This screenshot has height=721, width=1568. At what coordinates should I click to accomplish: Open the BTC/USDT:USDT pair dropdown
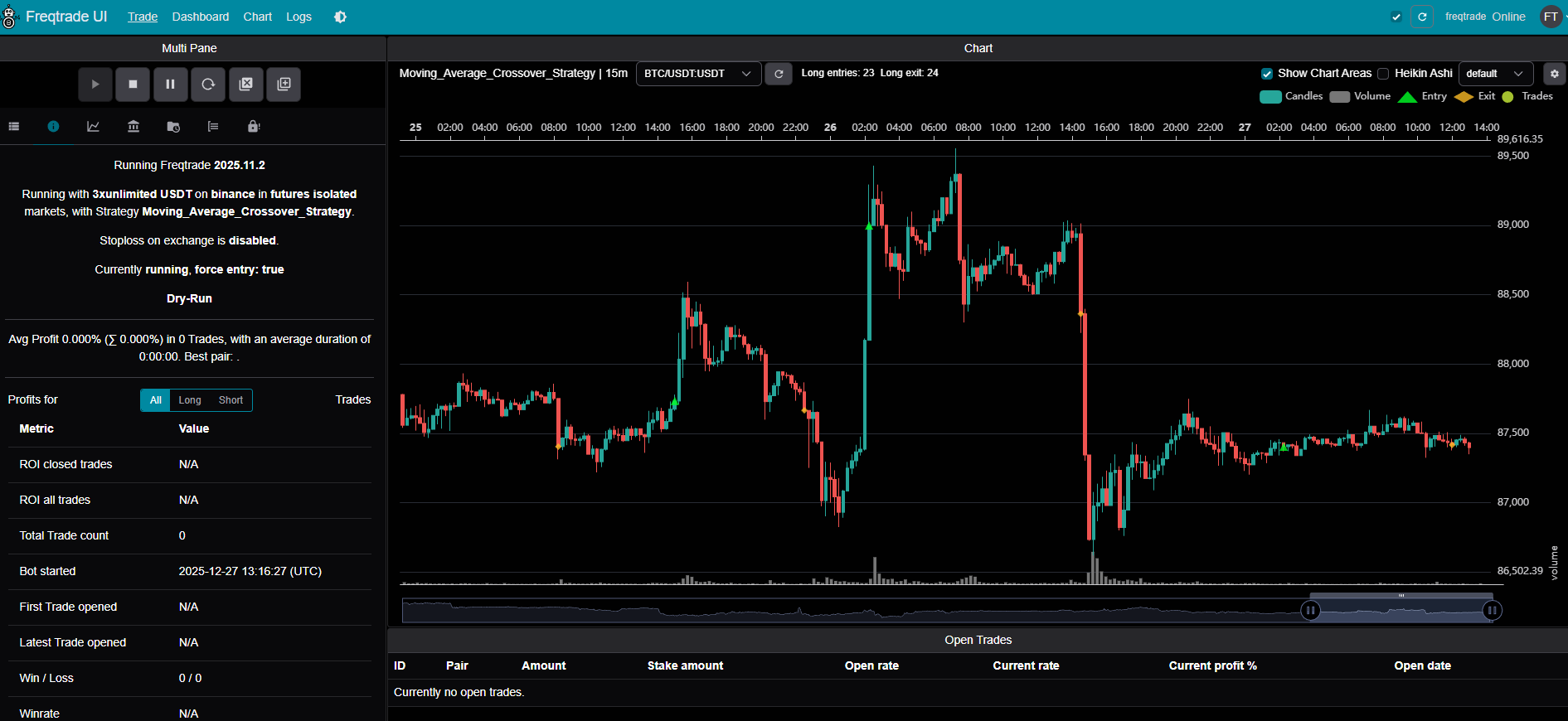point(698,74)
